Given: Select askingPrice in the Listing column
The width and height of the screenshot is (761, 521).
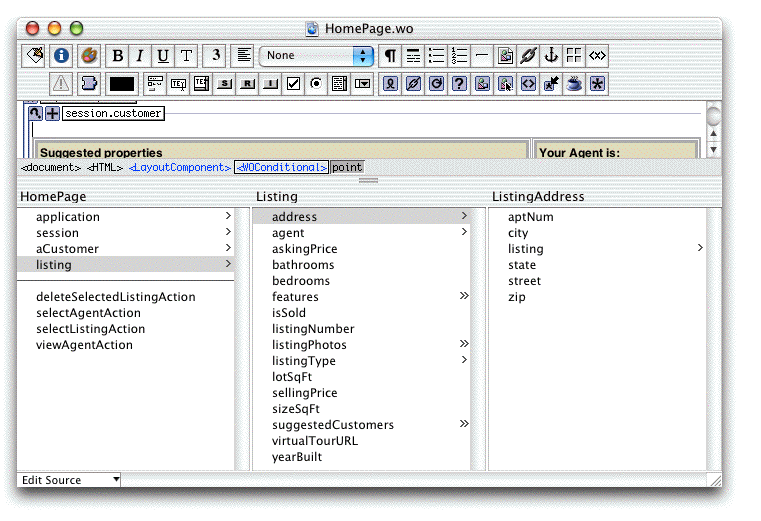Looking at the screenshot, I should [x=305, y=249].
